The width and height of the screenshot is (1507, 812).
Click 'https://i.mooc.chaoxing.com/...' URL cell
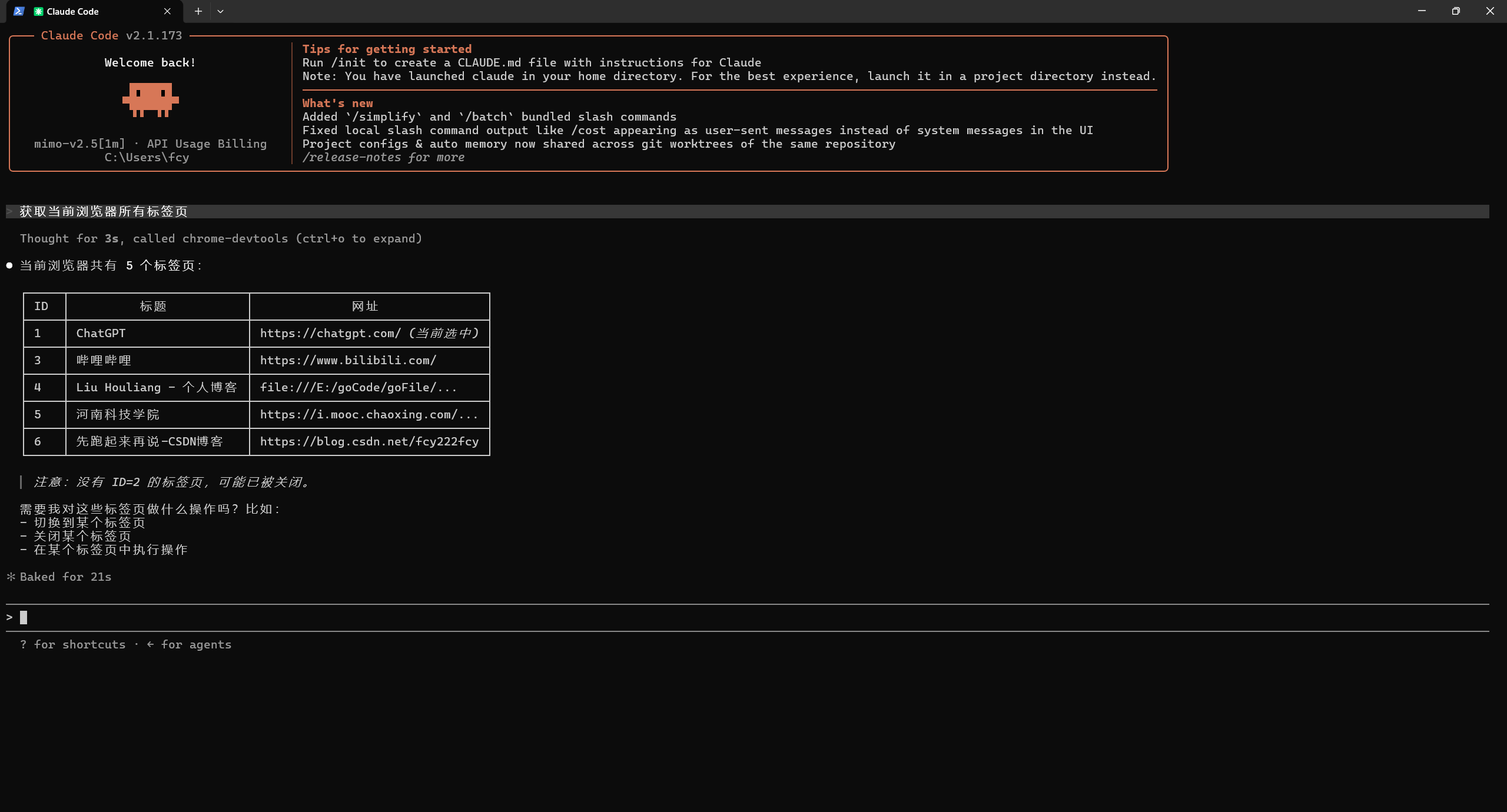click(x=369, y=414)
